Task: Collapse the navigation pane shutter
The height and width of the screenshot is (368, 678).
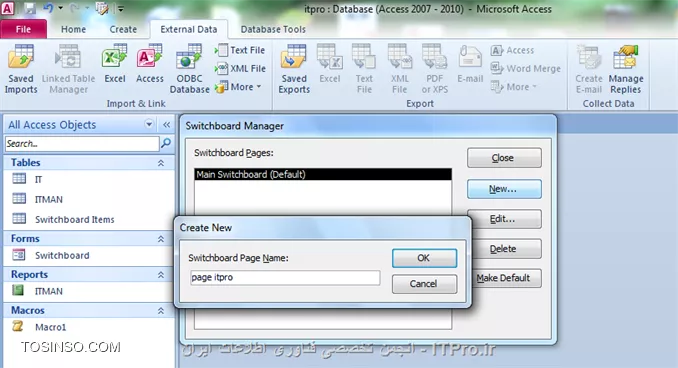Action: click(166, 125)
